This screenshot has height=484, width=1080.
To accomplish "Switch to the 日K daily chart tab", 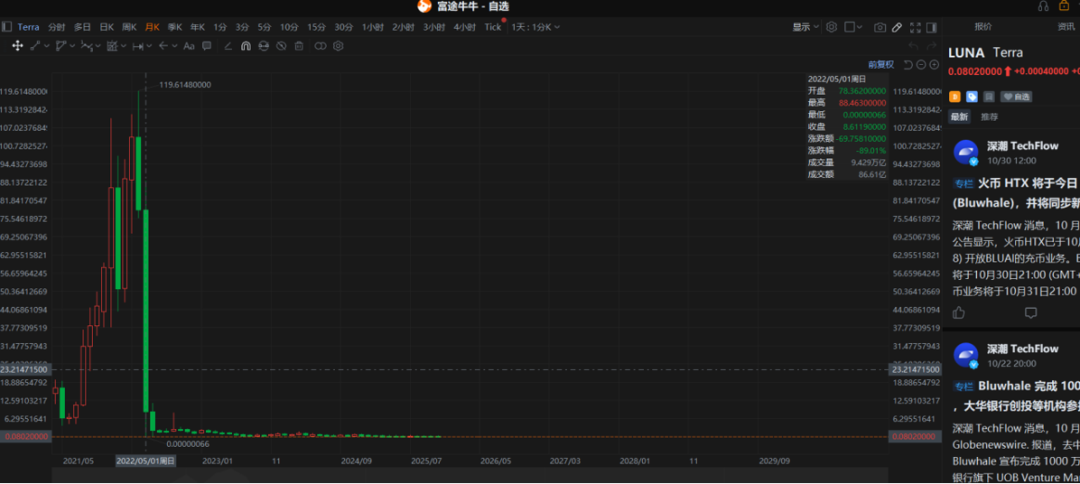I will point(106,27).
